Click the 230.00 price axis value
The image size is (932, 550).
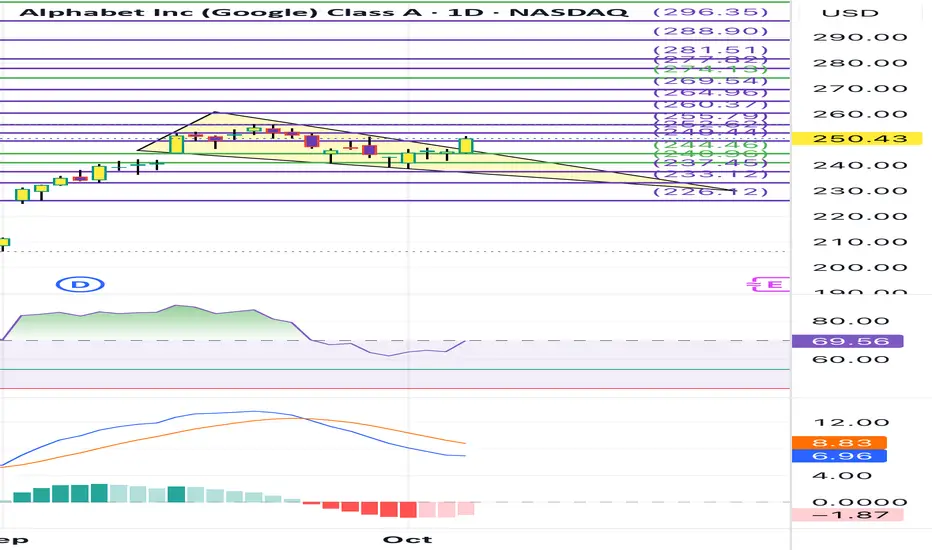(860, 191)
